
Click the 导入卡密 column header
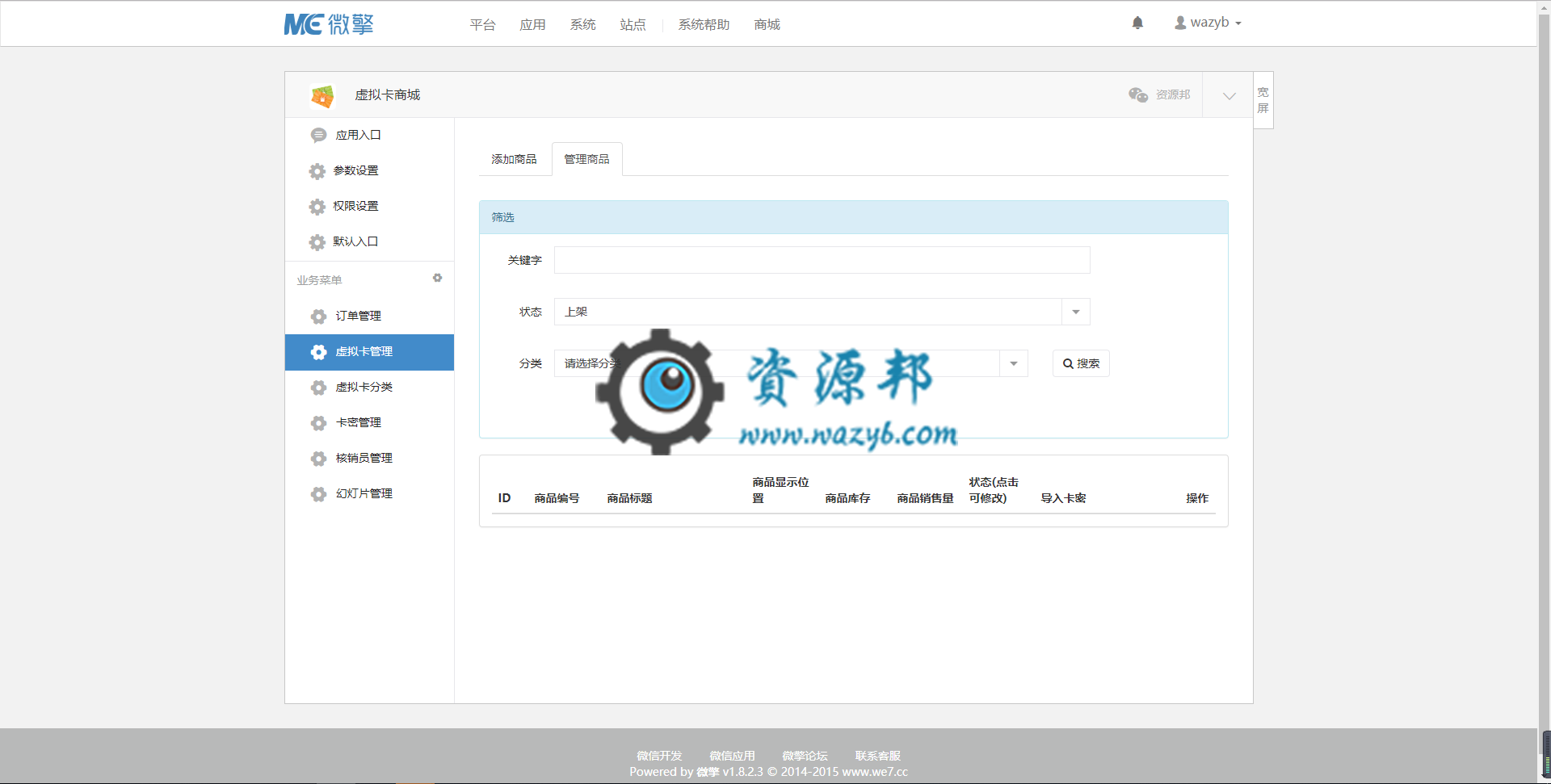pyautogui.click(x=1063, y=498)
